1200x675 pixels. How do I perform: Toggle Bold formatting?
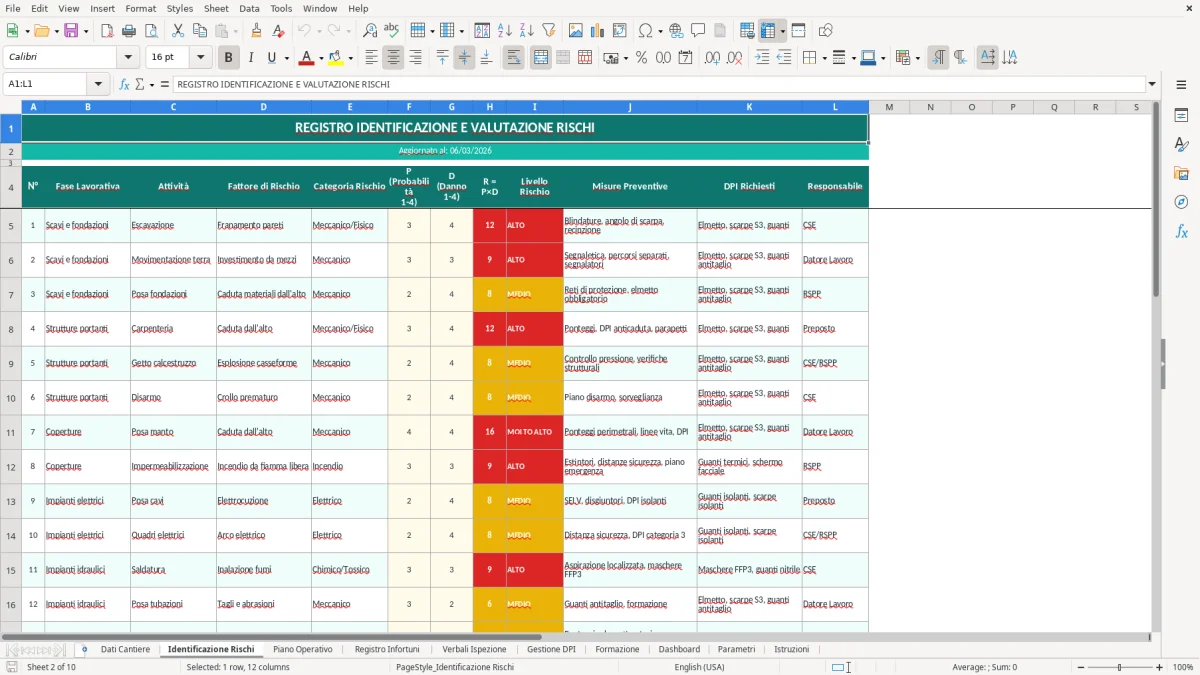click(x=229, y=58)
